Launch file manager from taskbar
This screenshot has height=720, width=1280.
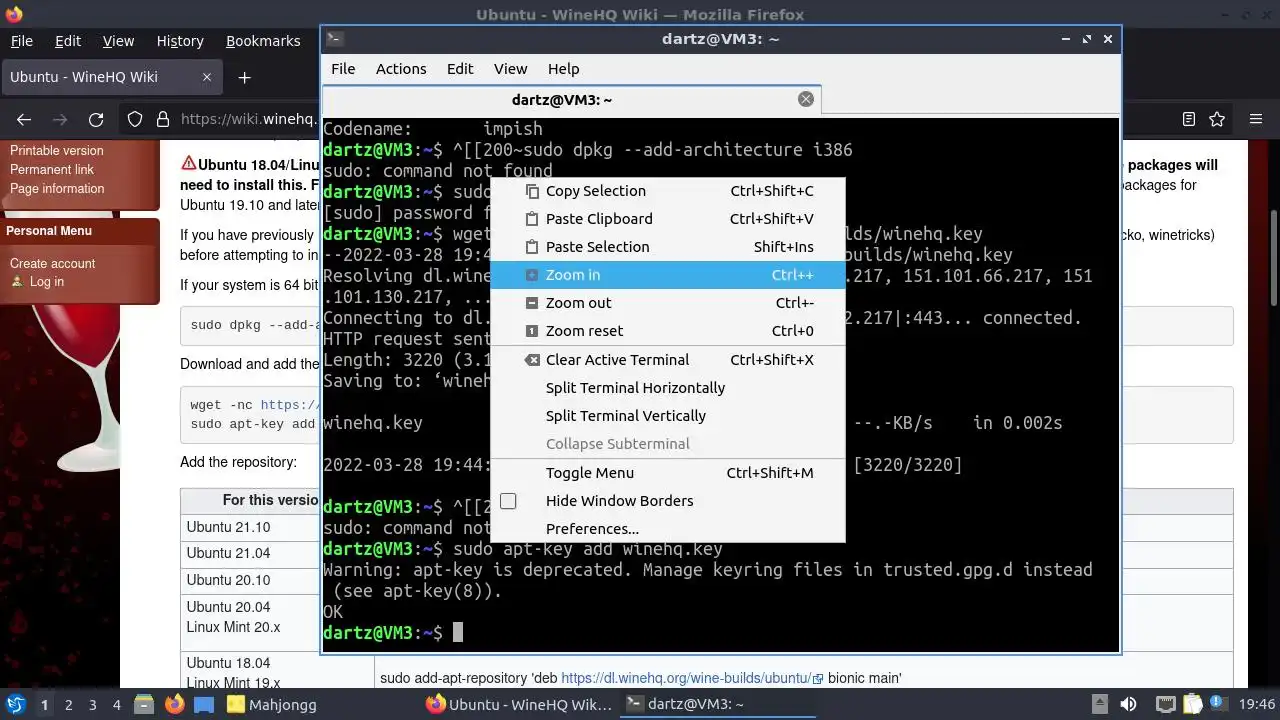pos(143,704)
